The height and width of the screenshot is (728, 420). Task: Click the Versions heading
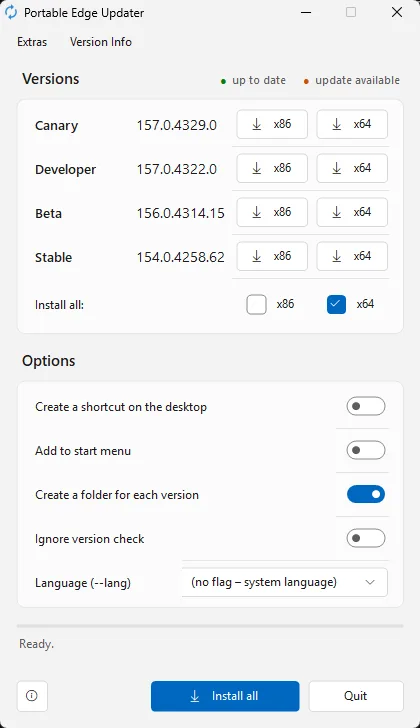(51, 79)
